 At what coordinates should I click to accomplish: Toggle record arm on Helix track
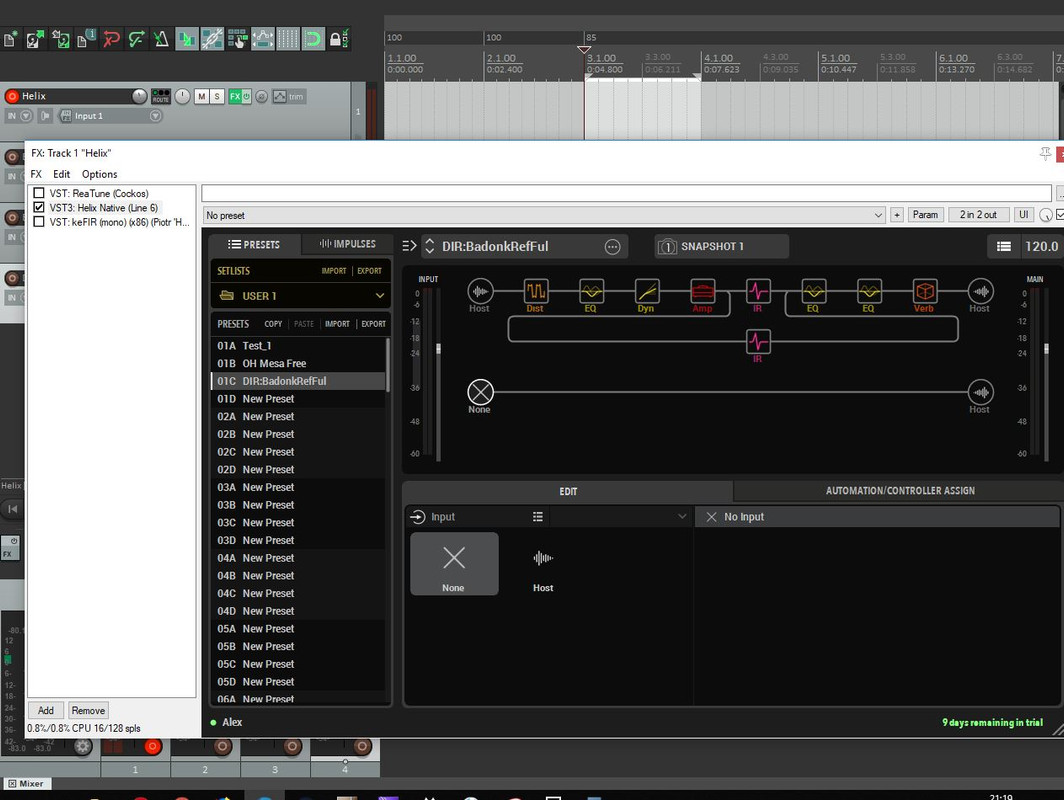click(12, 96)
